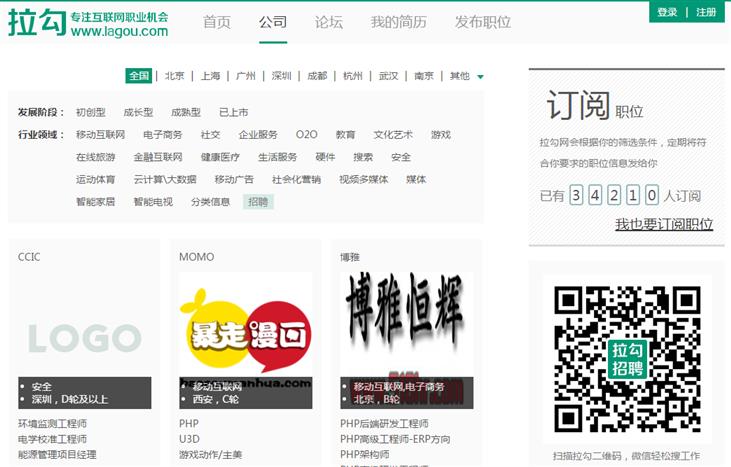Click the 暴走漫画 company logo
Screen dimensions: 731x467
pyautogui.click(x=246, y=330)
